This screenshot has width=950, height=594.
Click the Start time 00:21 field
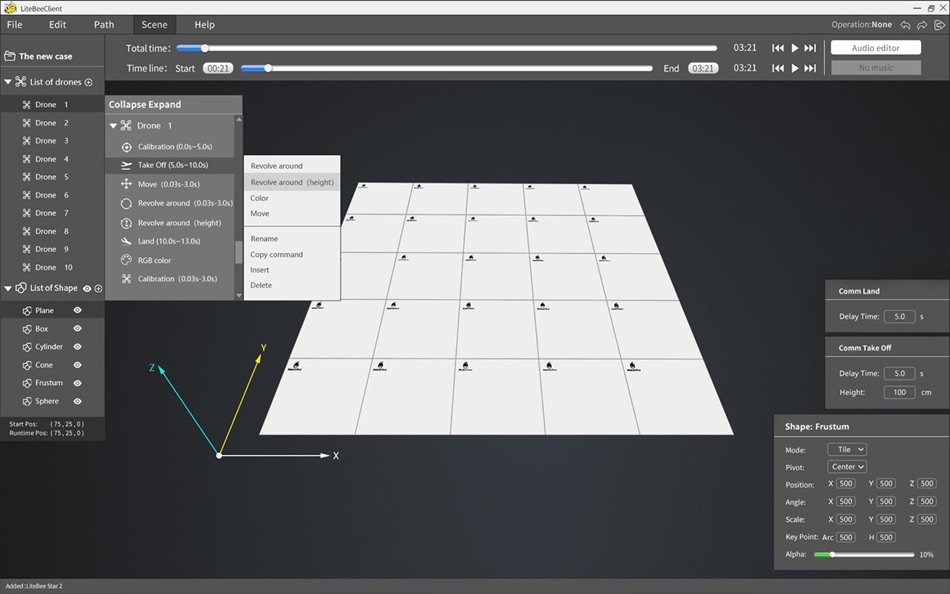click(x=218, y=68)
